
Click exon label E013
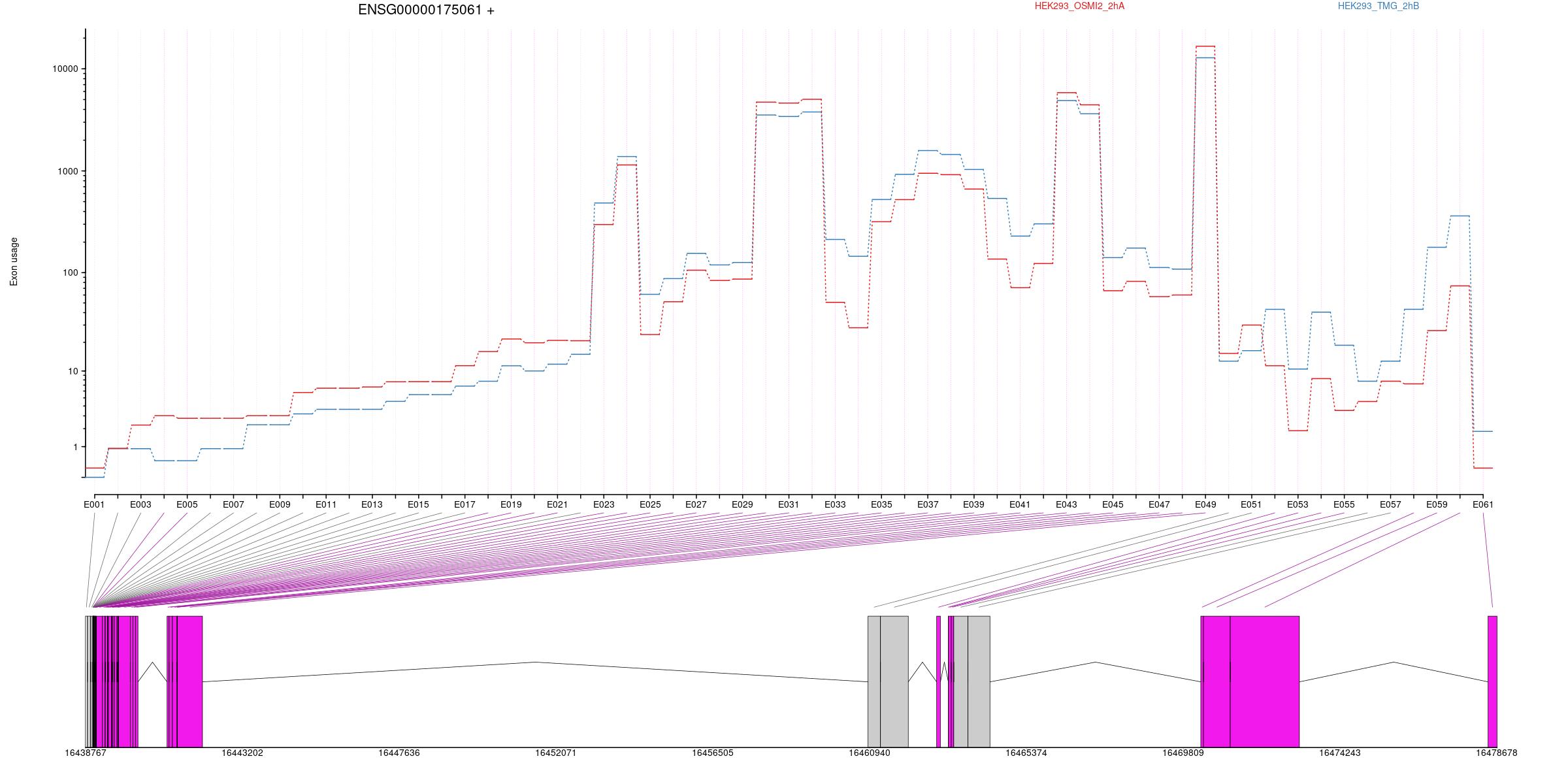click(x=372, y=504)
